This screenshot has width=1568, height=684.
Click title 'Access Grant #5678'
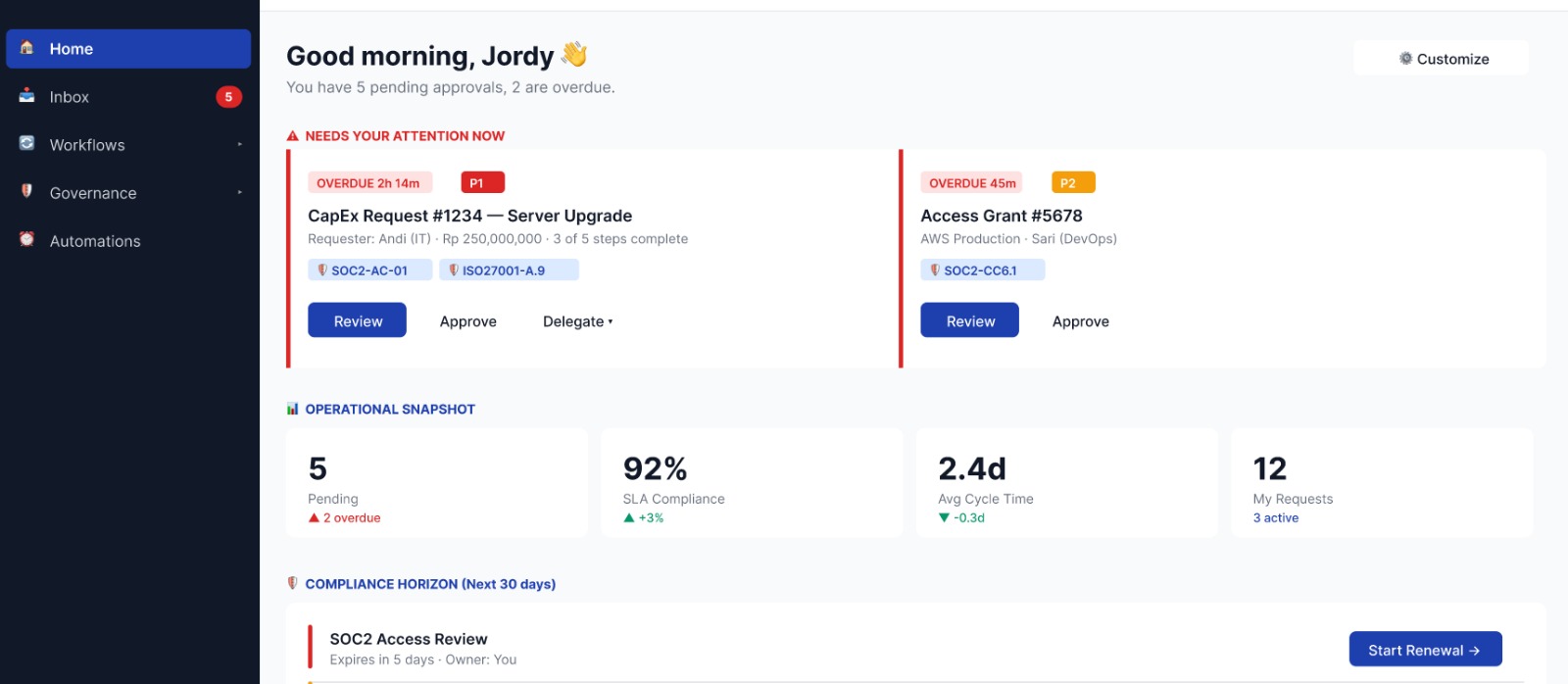click(1002, 216)
